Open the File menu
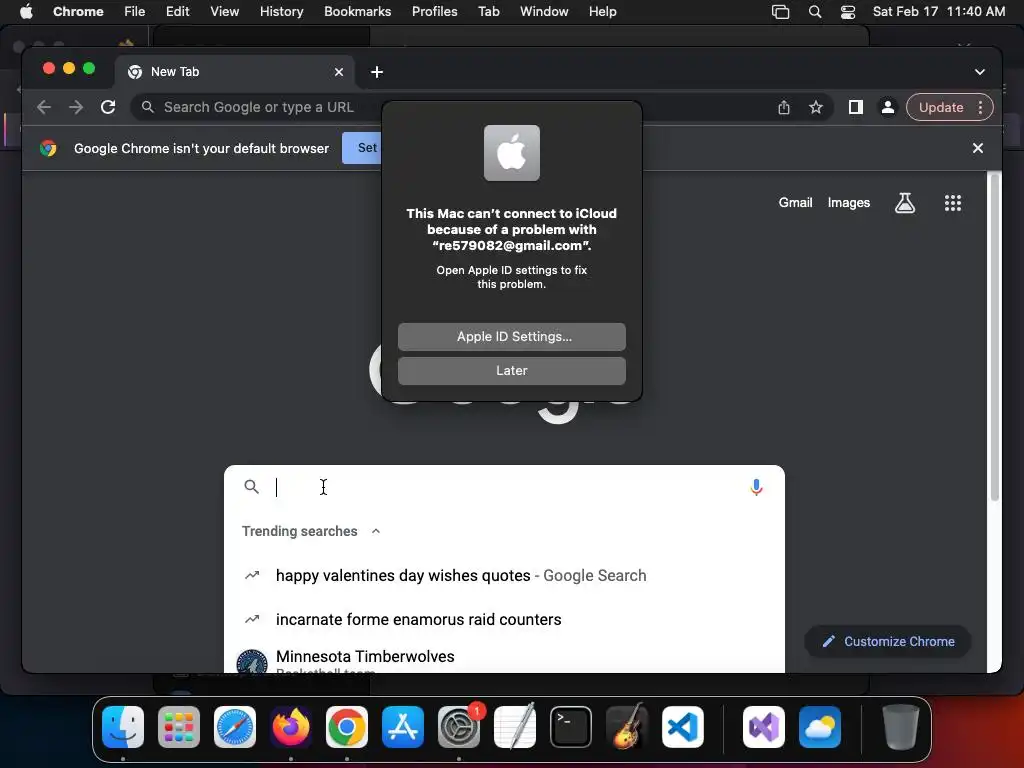 click(135, 11)
